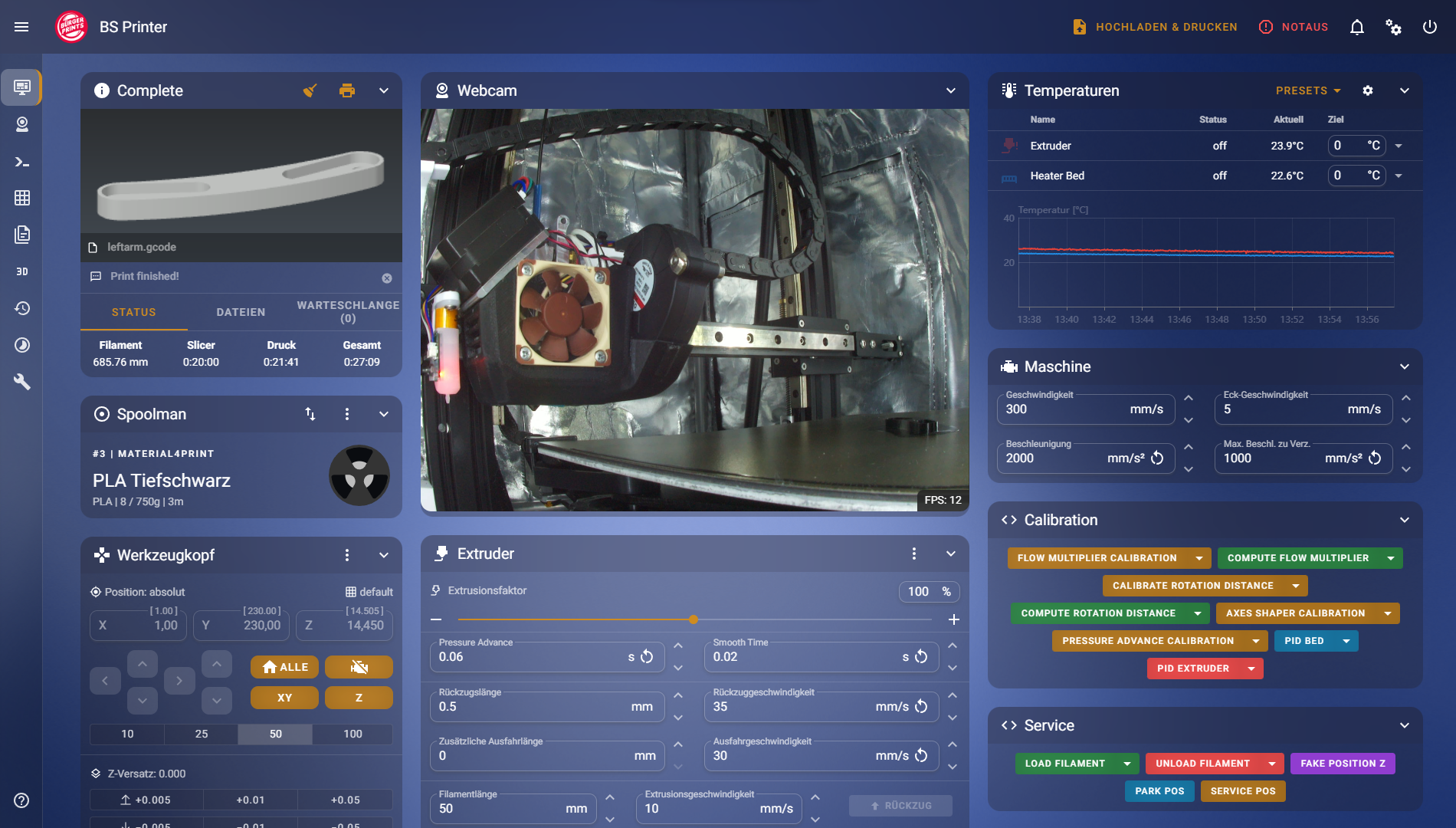Trigger the NOTAUS emergency stop
The height and width of the screenshot is (828, 1456).
tap(1294, 27)
